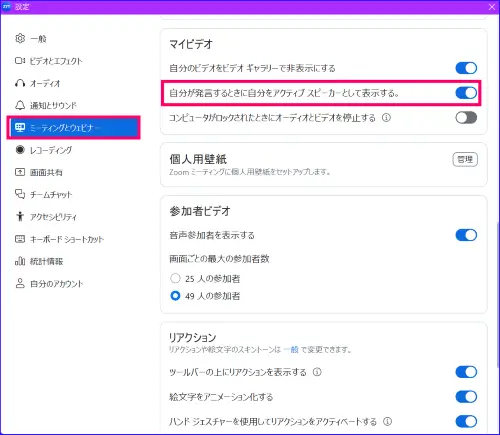Screen dimensions: 500x435
Task: Close the 設定 window
Action: point(492,7)
